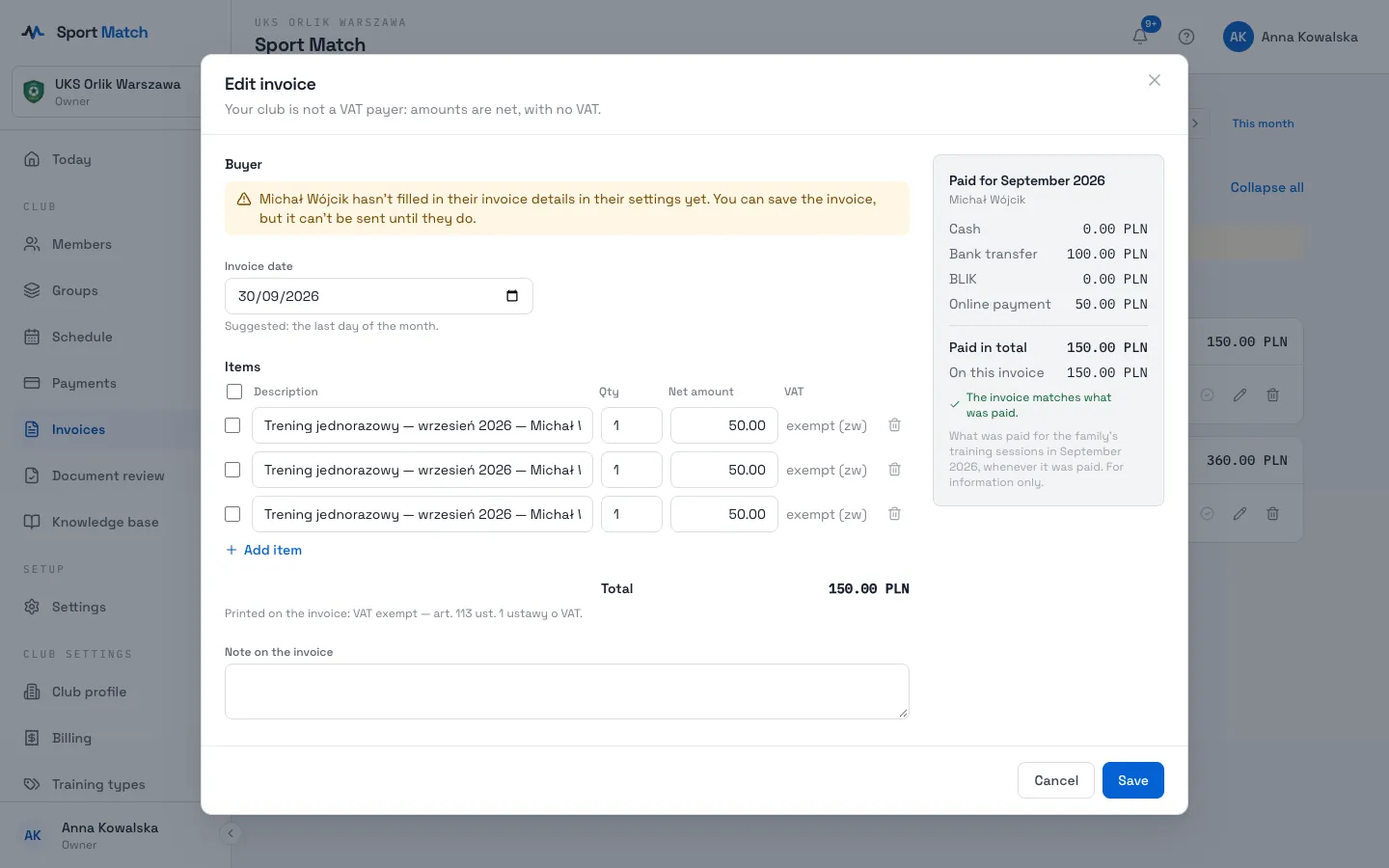This screenshot has width=1389, height=868.
Task: Go to next period with chevron arrow
Action: 1195,123
